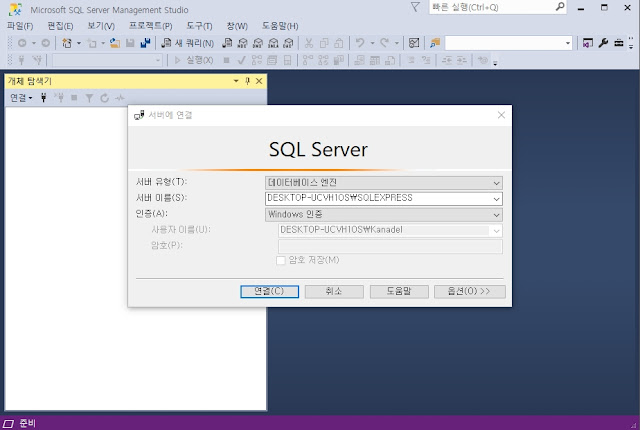Open the Activity Monitor icon
The width and height of the screenshot is (640, 430).
(x=413, y=43)
